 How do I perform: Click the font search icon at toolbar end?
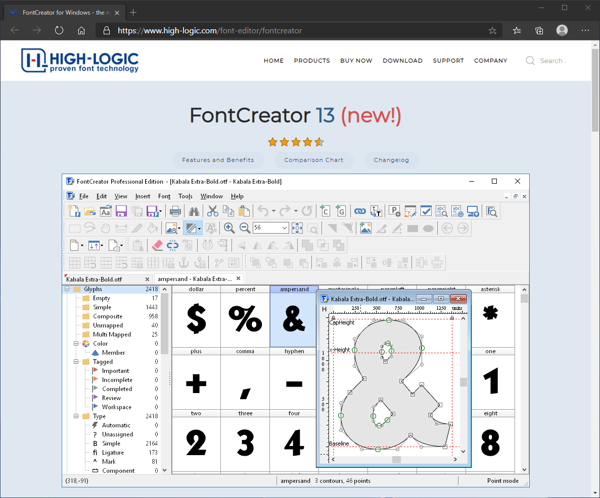pyautogui.click(x=492, y=211)
